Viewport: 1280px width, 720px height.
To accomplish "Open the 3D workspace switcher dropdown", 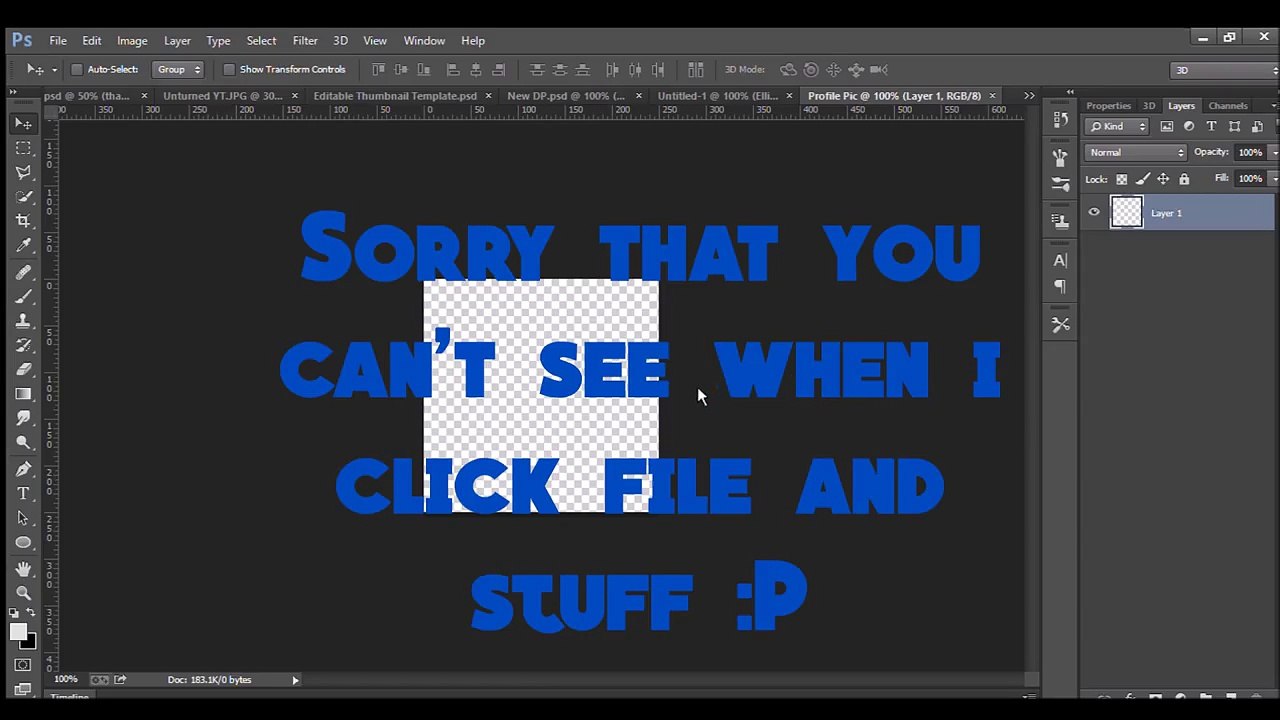I will 1225,70.
